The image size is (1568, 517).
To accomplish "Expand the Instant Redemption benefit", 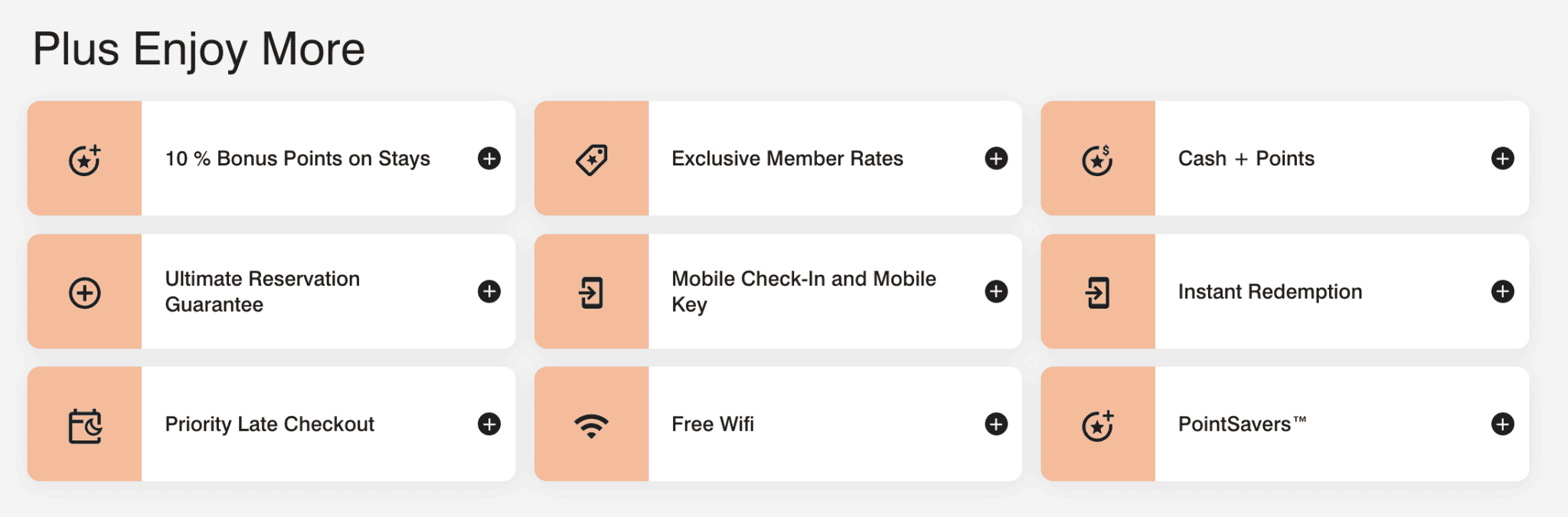I will point(1502,291).
